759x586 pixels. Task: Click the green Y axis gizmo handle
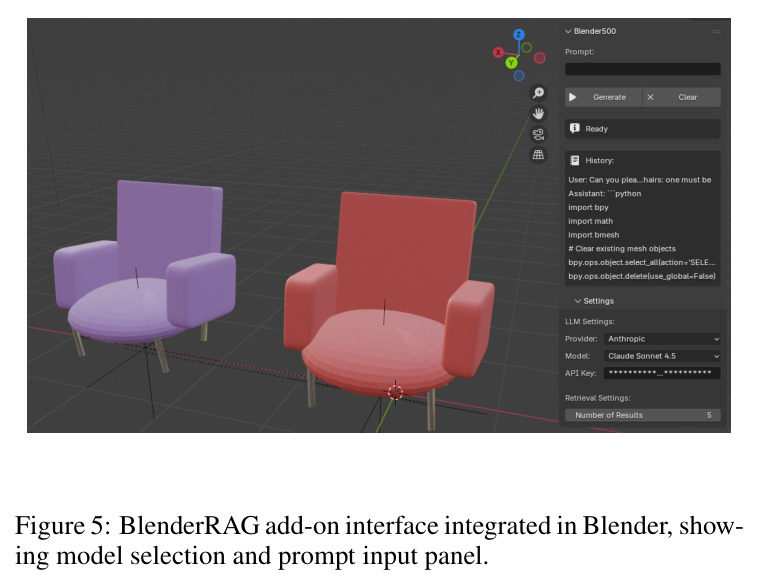(511, 63)
